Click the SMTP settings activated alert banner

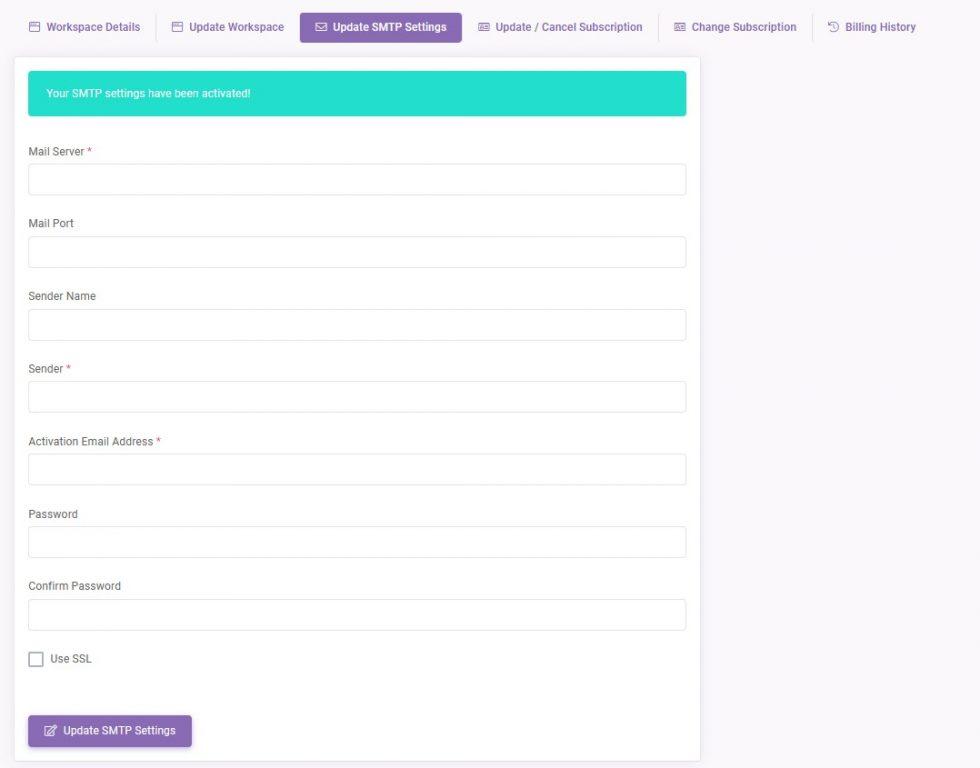click(357, 93)
